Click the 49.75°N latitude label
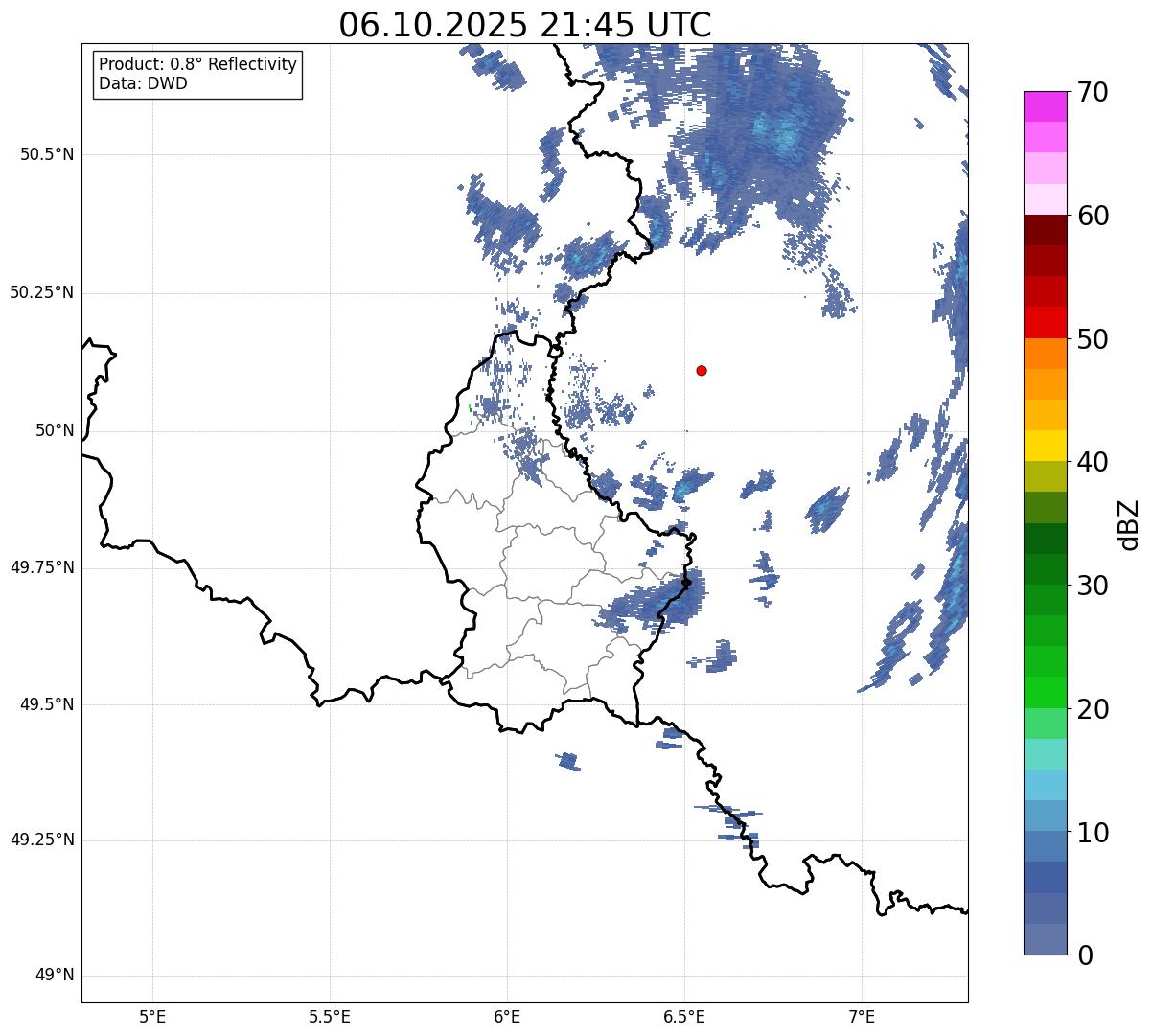The image size is (1152, 1036). coord(42,567)
